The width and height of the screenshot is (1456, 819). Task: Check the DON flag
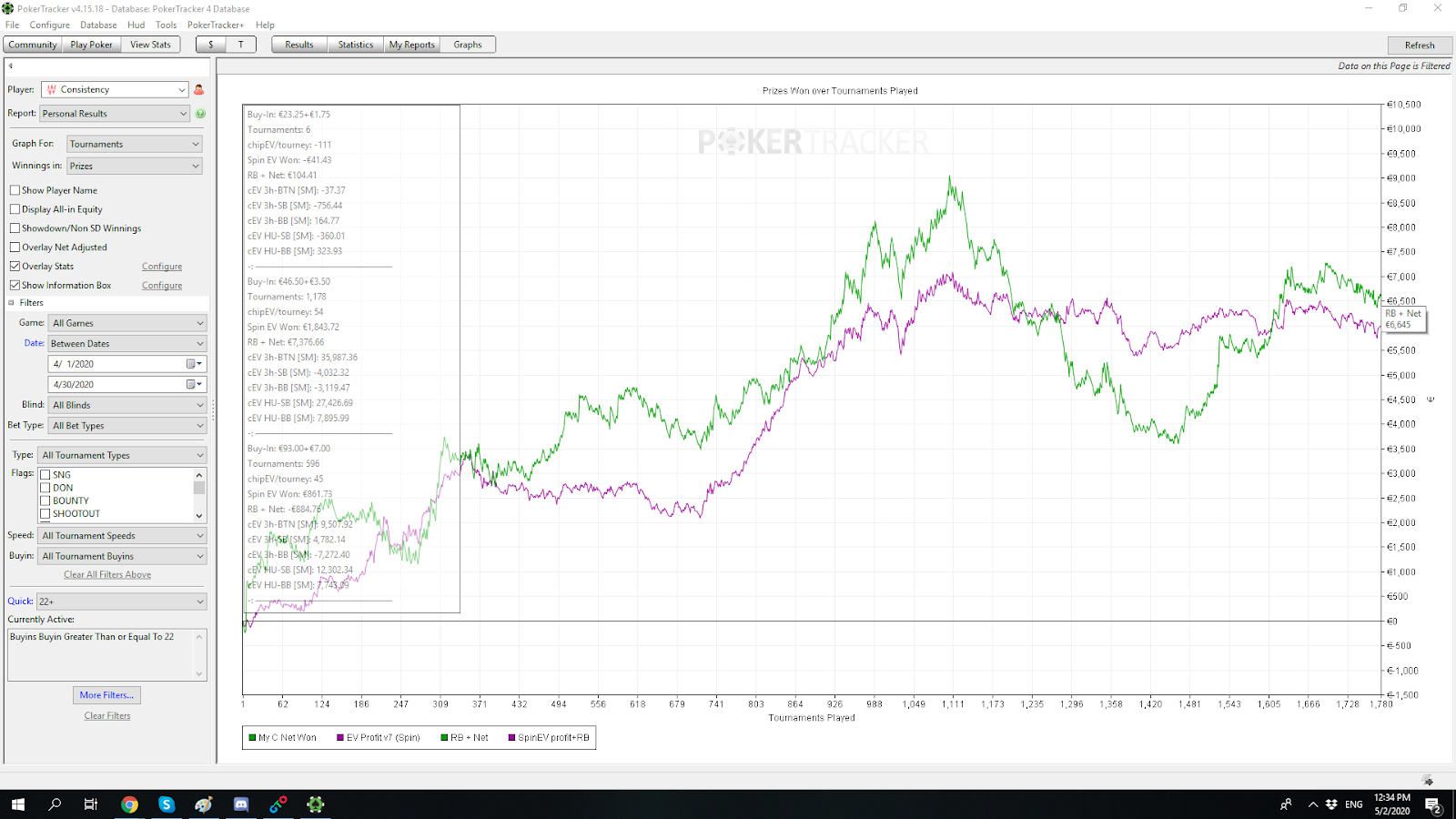tap(45, 488)
